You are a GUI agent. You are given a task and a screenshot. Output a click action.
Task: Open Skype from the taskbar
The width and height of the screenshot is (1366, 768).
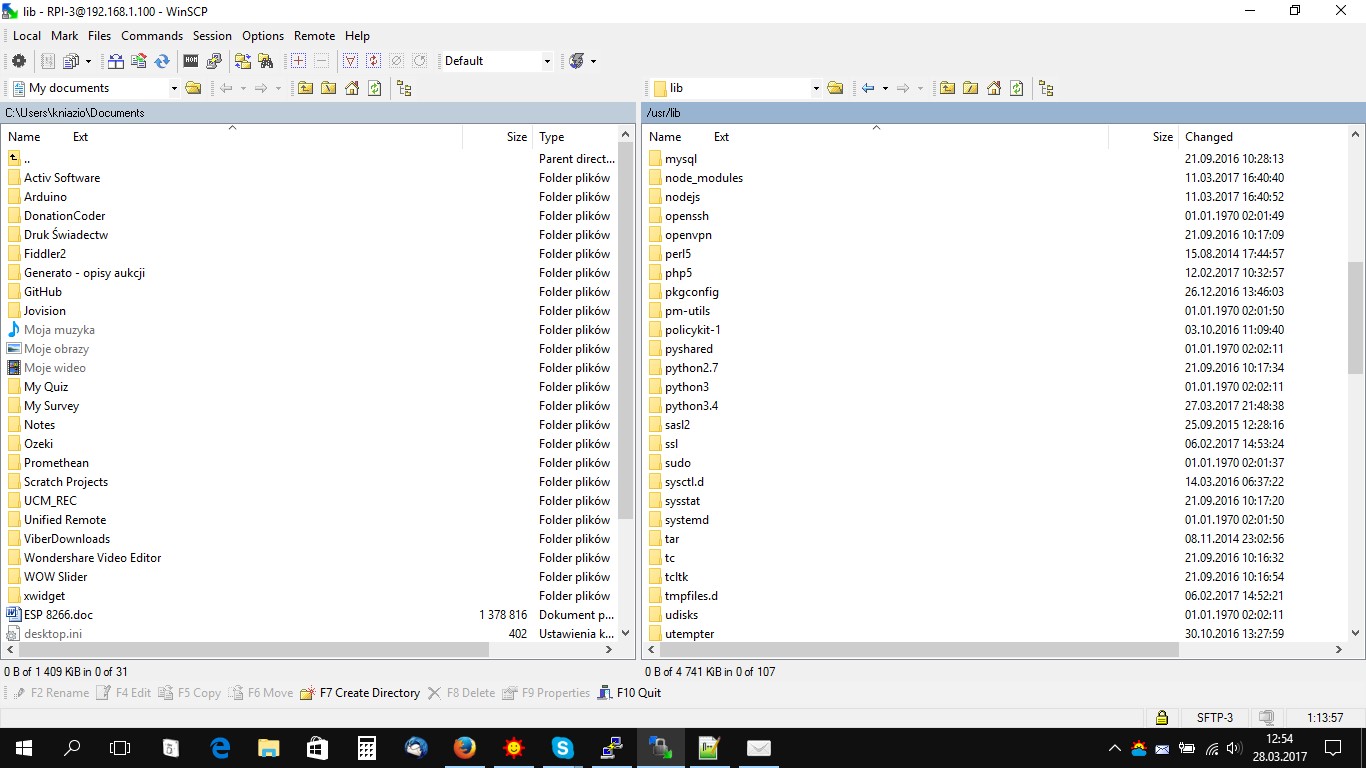tap(562, 748)
